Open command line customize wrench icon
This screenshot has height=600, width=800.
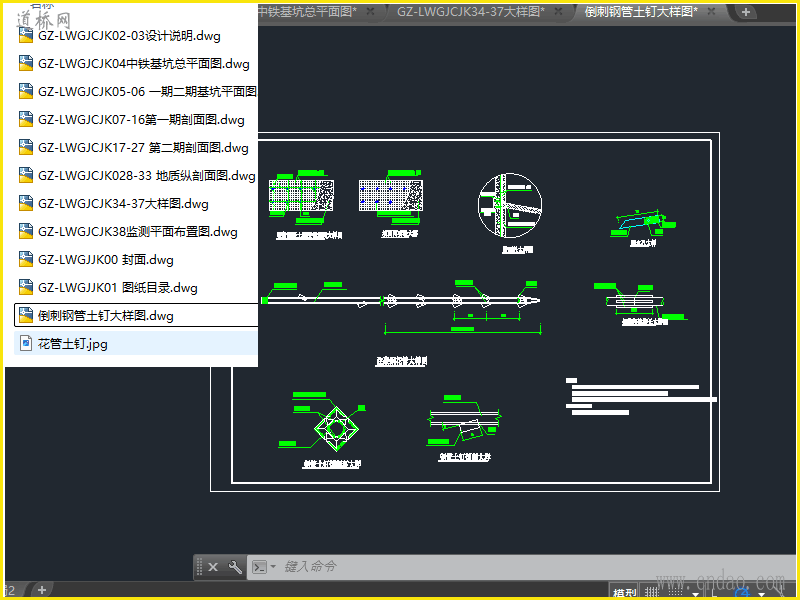pos(235,567)
